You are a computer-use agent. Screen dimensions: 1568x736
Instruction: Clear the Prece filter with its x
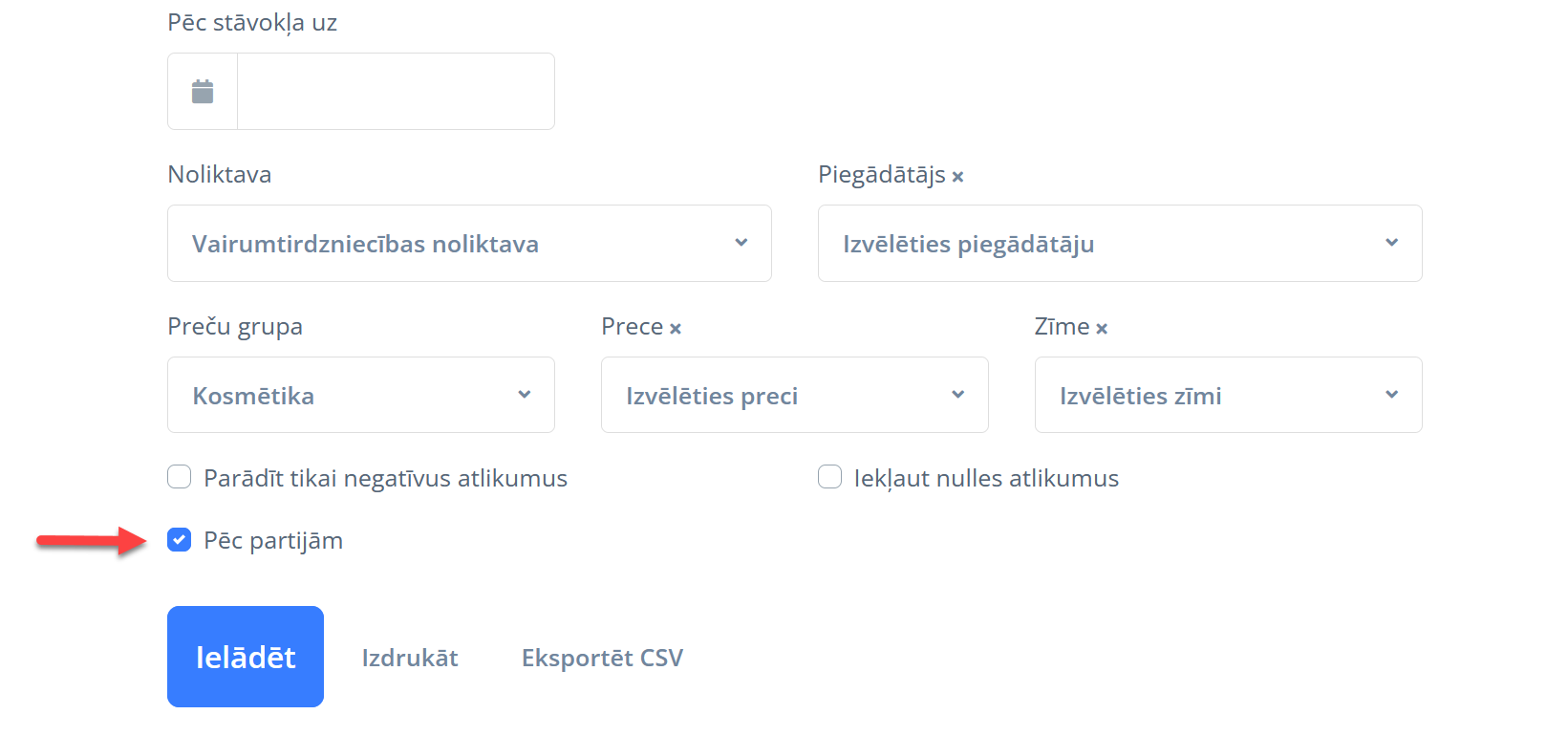coord(676,329)
